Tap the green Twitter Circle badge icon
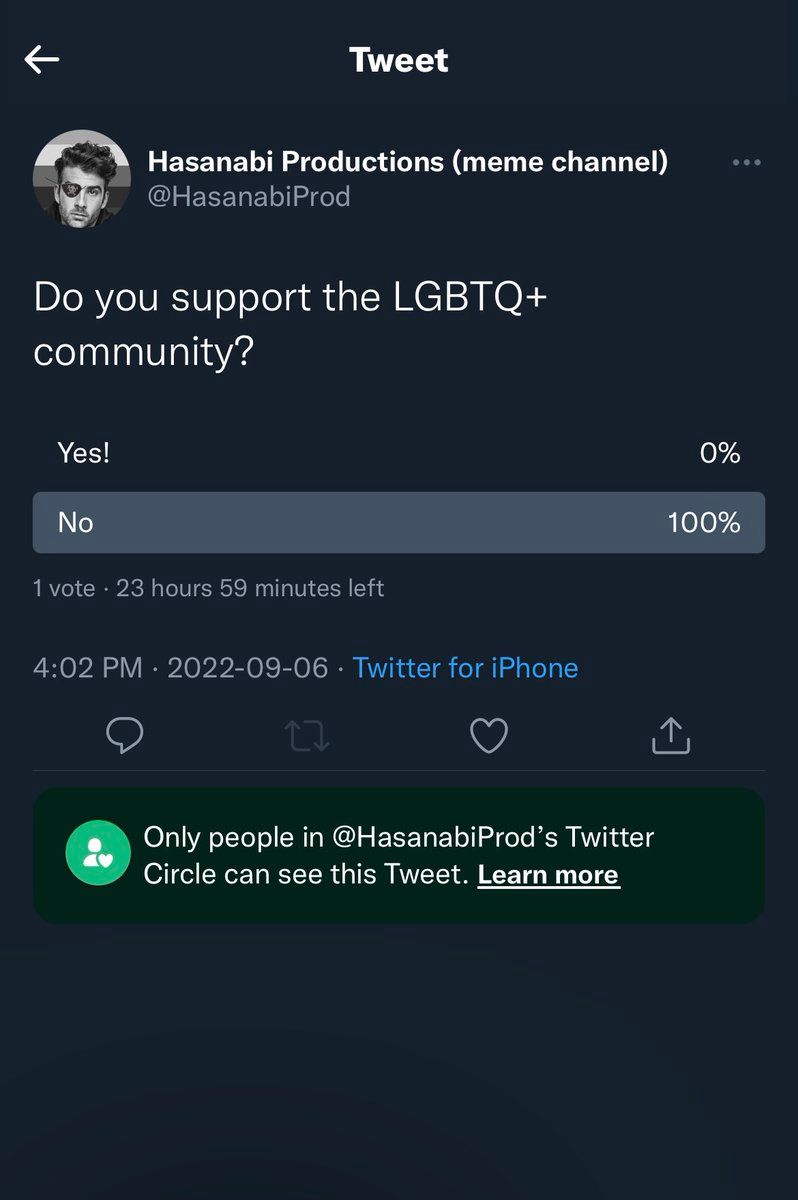798x1200 pixels. pyautogui.click(x=98, y=853)
